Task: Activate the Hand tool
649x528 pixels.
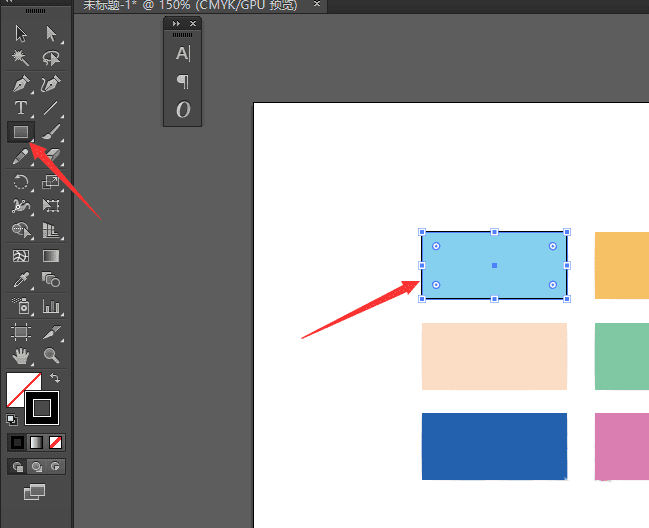Action: tap(21, 356)
